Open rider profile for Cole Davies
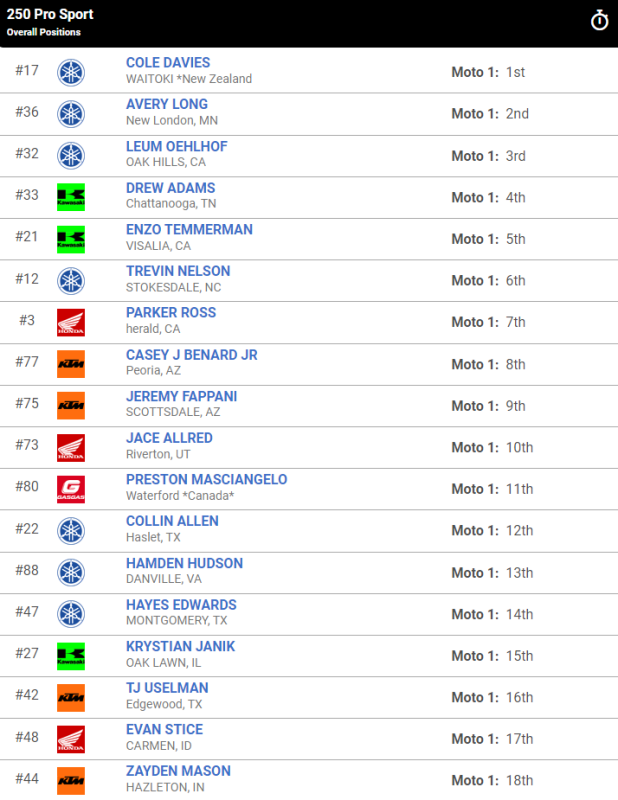The width and height of the screenshot is (618, 800). tap(168, 63)
